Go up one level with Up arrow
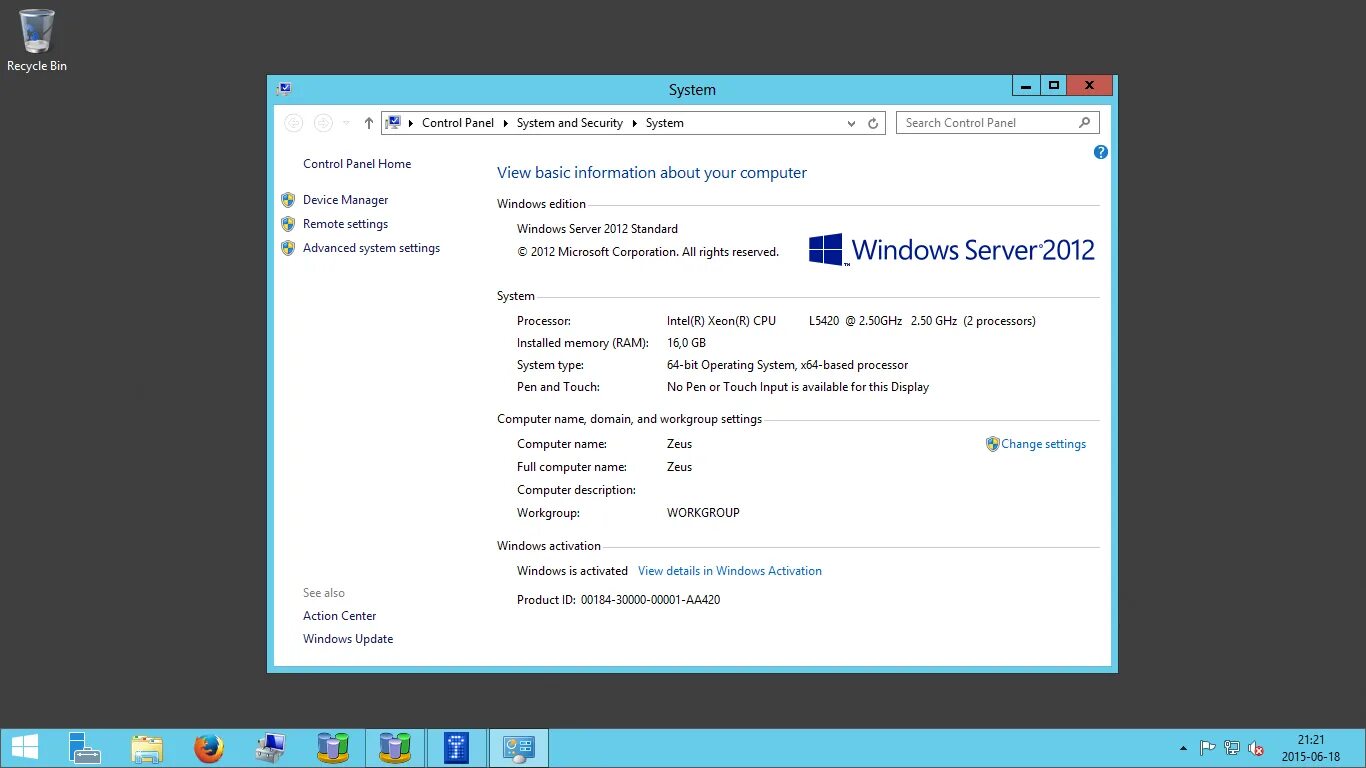 coord(368,123)
